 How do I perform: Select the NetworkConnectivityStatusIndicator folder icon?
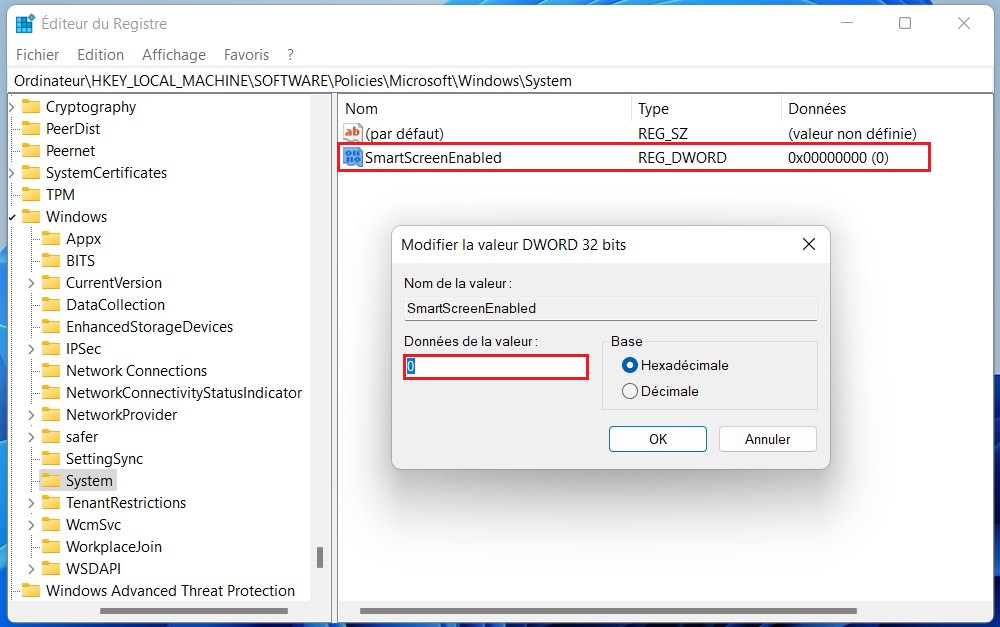51,393
